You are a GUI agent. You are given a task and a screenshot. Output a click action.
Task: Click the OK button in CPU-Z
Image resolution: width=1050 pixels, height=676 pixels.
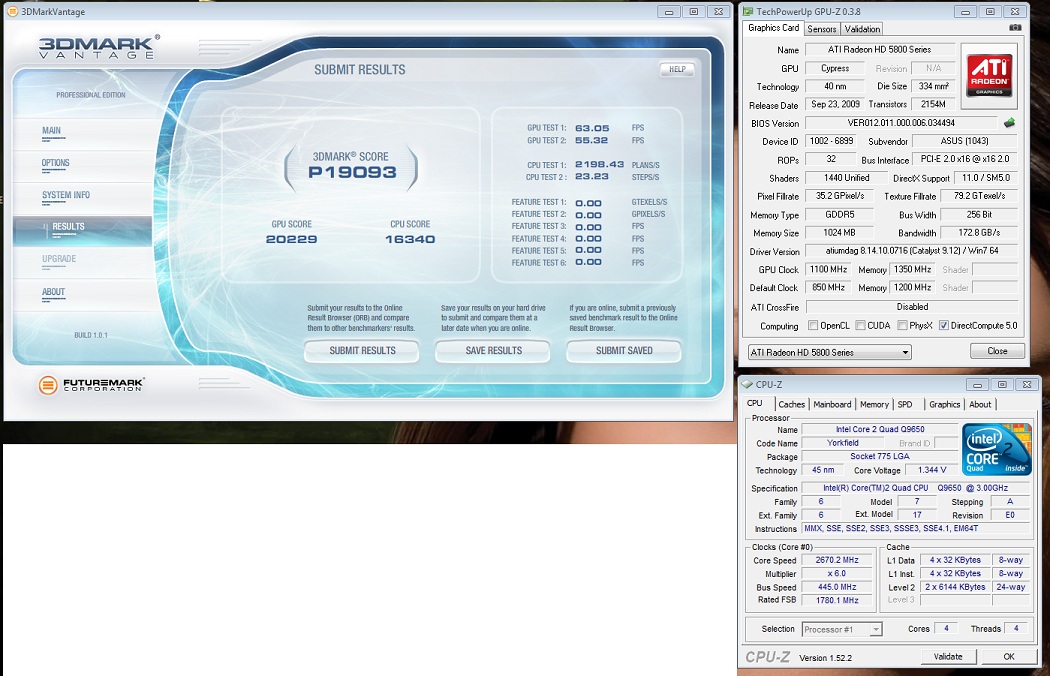click(x=1009, y=657)
